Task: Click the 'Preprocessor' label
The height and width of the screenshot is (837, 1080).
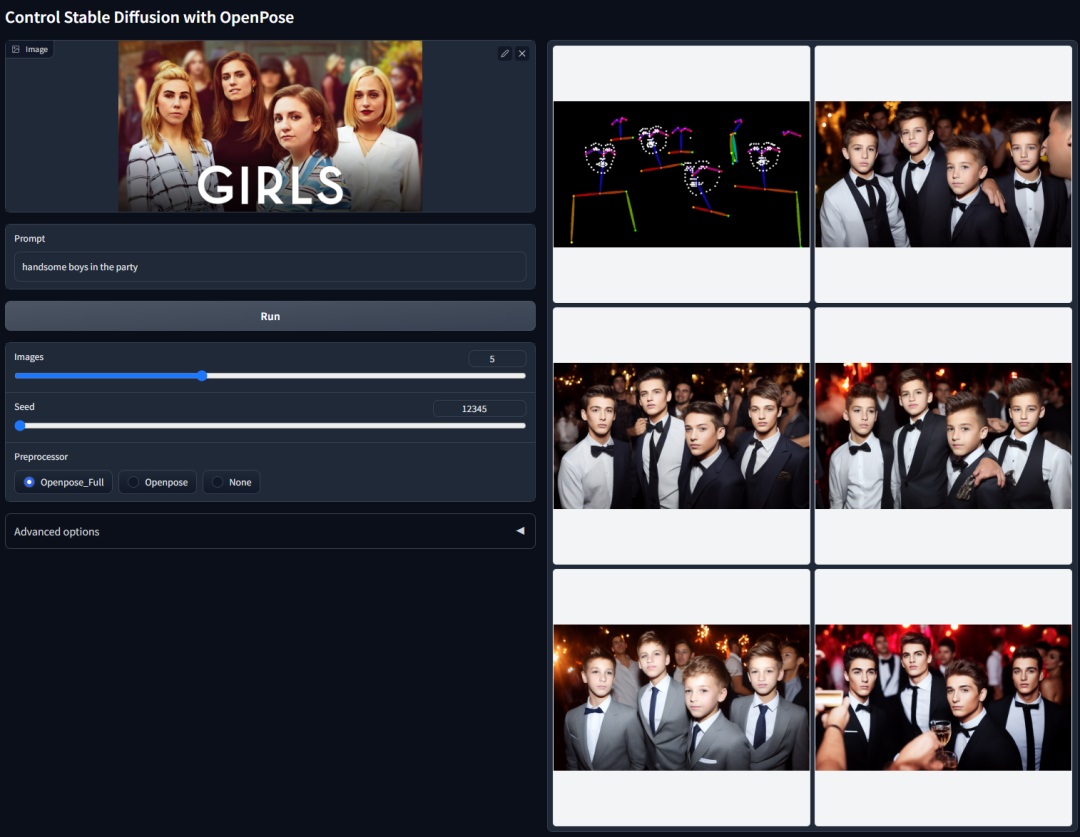Action: coord(41,457)
